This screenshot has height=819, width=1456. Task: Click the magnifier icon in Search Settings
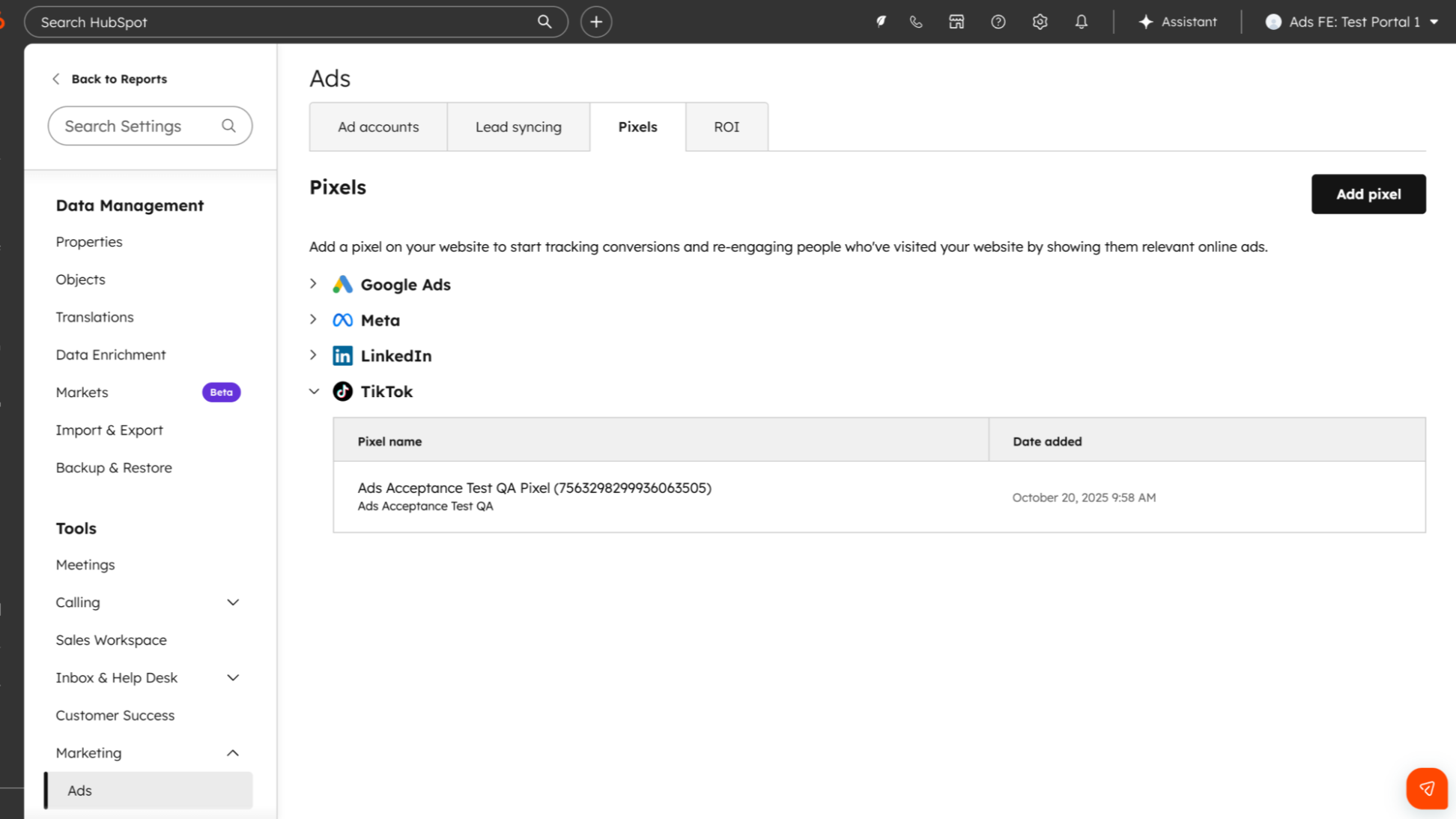click(228, 126)
